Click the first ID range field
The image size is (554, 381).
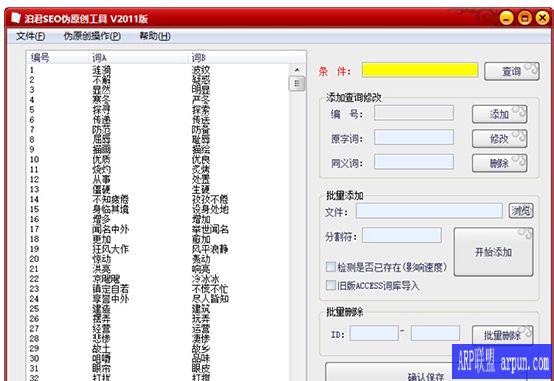tap(374, 333)
